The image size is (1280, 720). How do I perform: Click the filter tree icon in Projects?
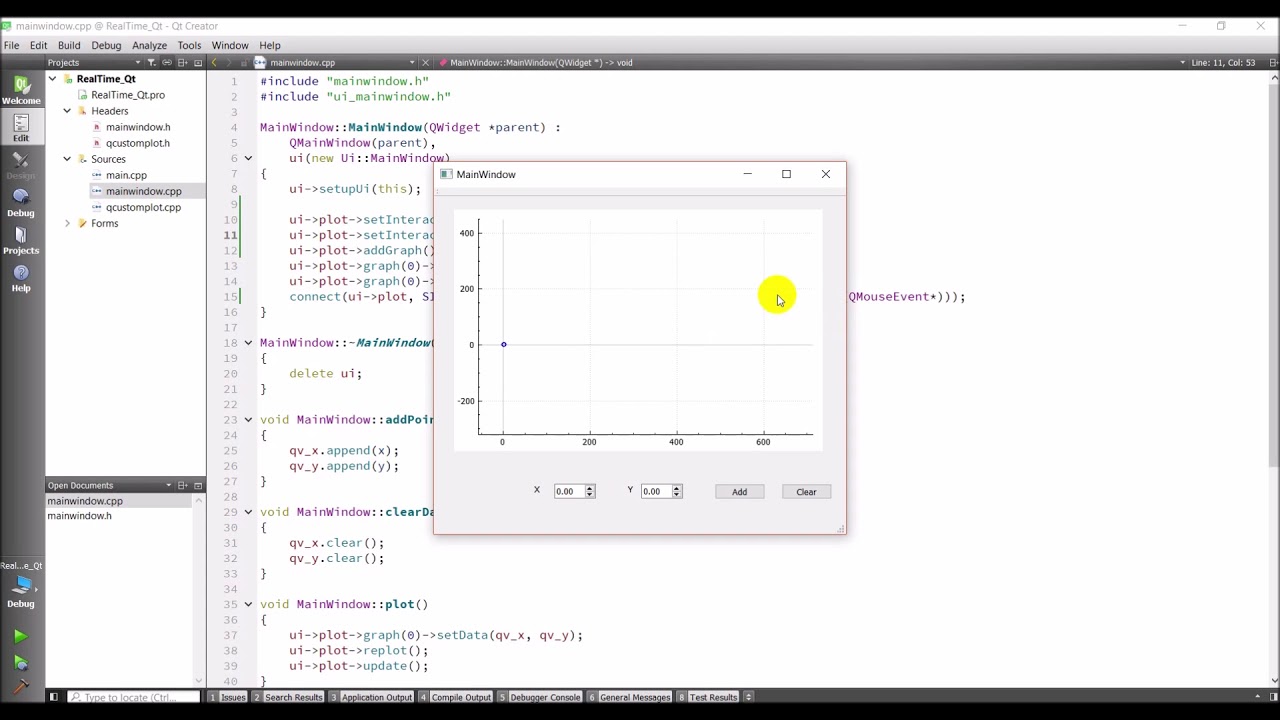tap(152, 62)
